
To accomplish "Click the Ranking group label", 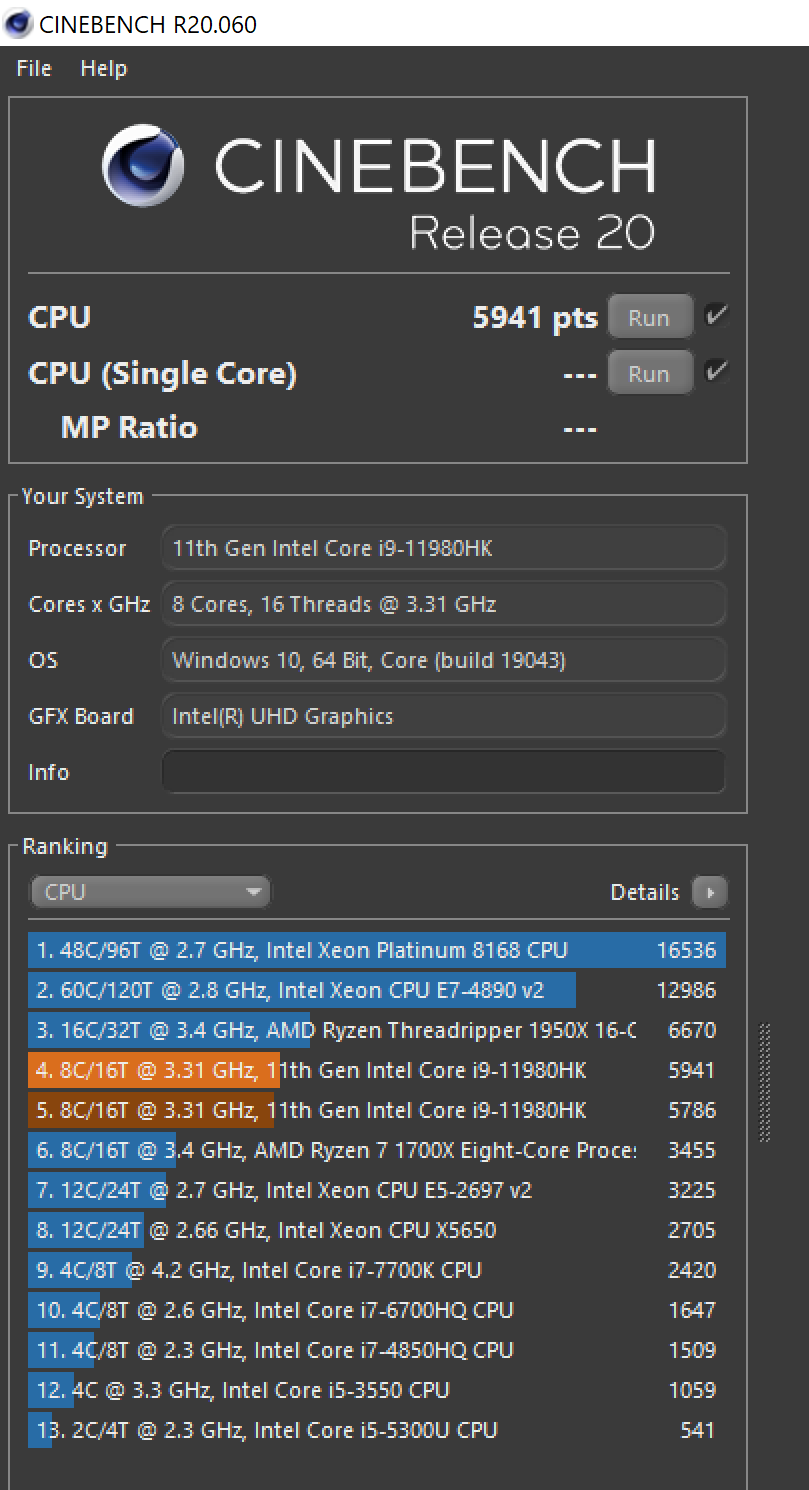I will coord(65,847).
